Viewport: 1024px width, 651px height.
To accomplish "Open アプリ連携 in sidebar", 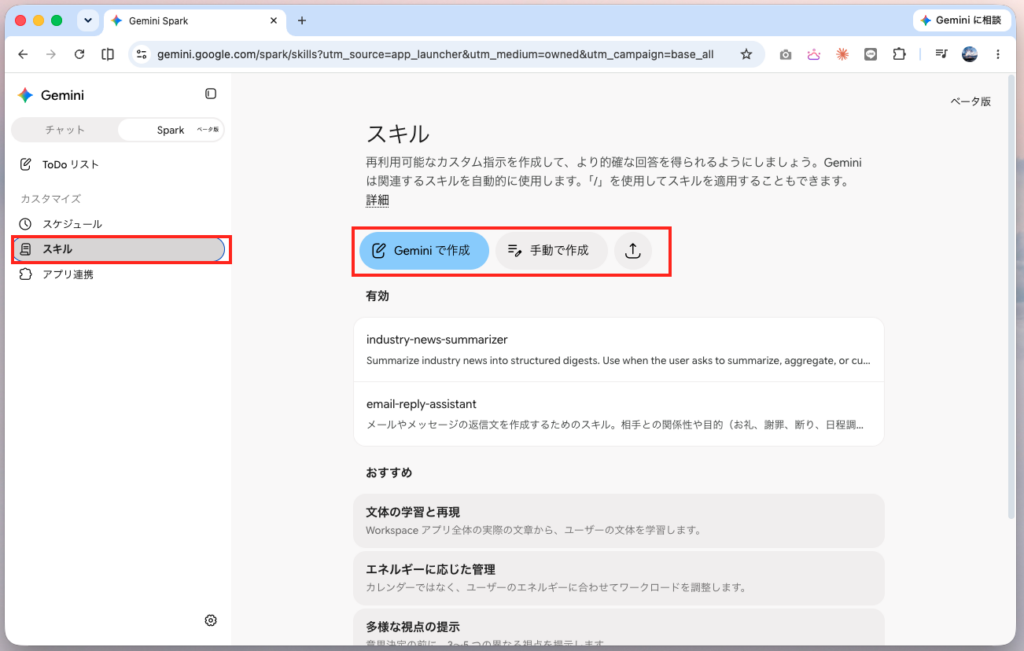I will tap(121, 274).
